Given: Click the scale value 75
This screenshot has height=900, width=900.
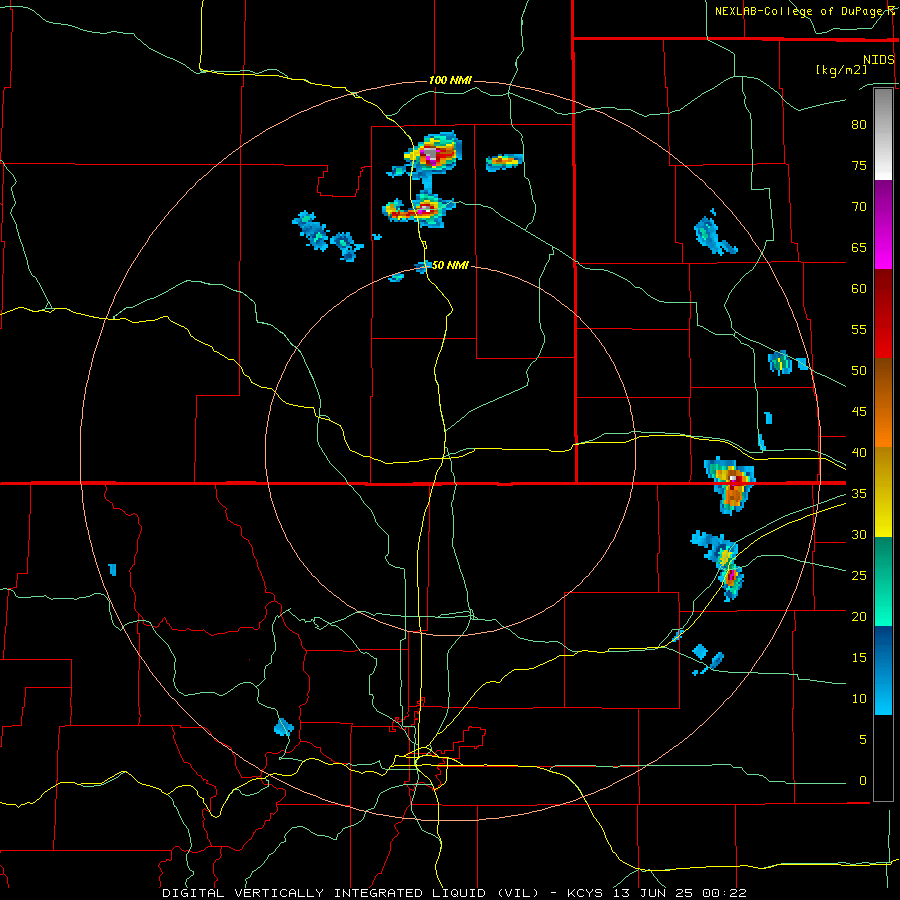Looking at the screenshot, I should pyautogui.click(x=859, y=165).
